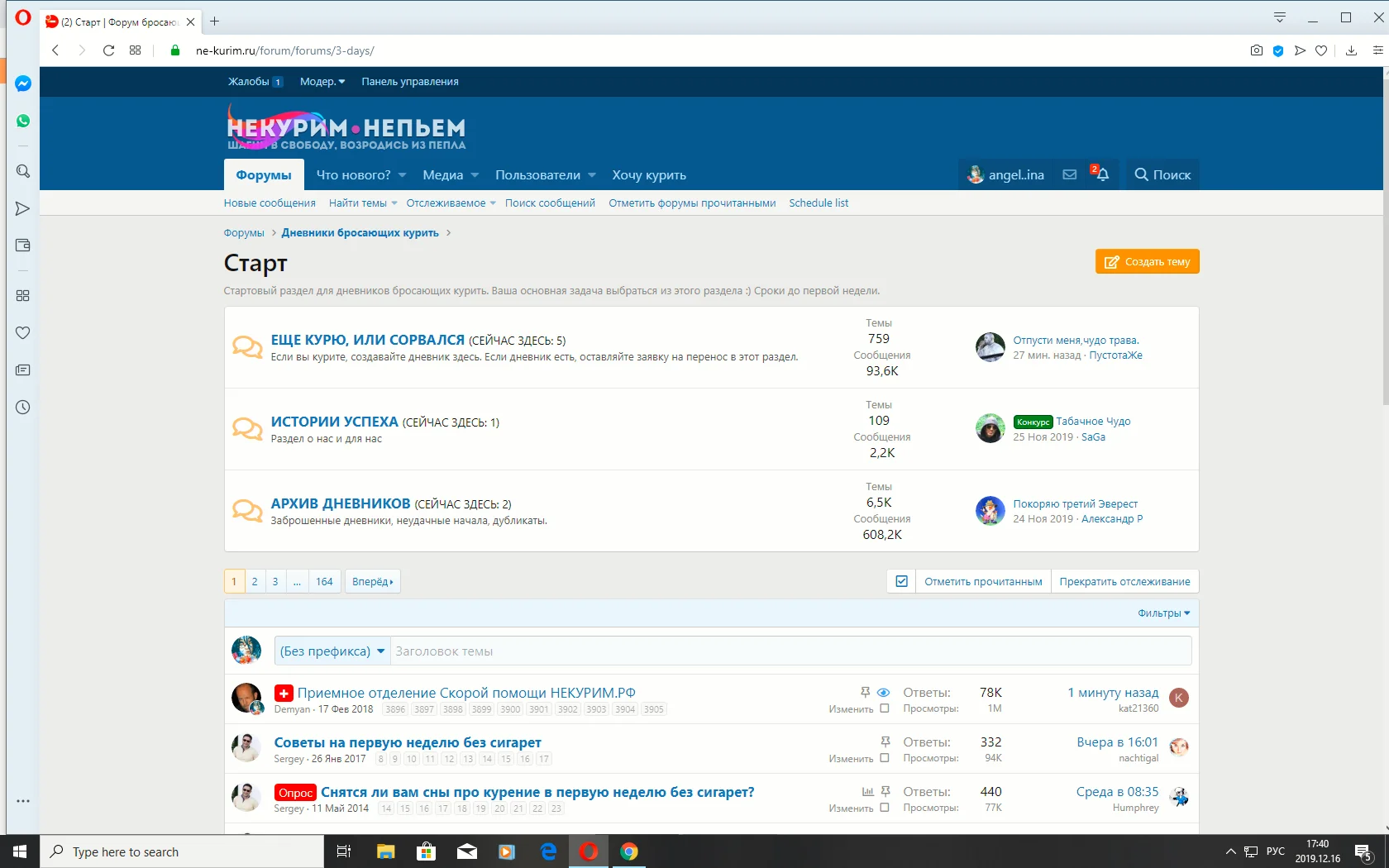The width and height of the screenshot is (1389, 868).
Task: Open Chrome from the Windows taskbar
Action: [629, 851]
